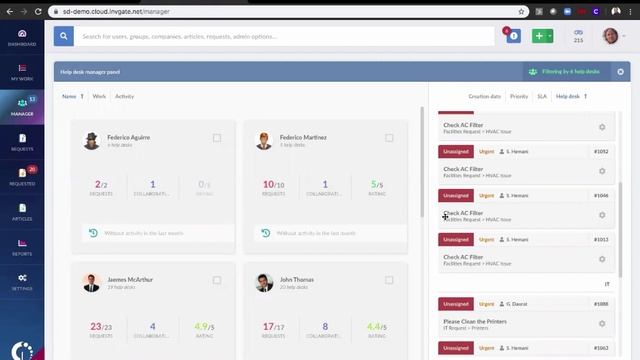Viewport: 640px width, 360px height.
Task: Click Federico Martinez activity history icon
Action: click(x=266, y=233)
